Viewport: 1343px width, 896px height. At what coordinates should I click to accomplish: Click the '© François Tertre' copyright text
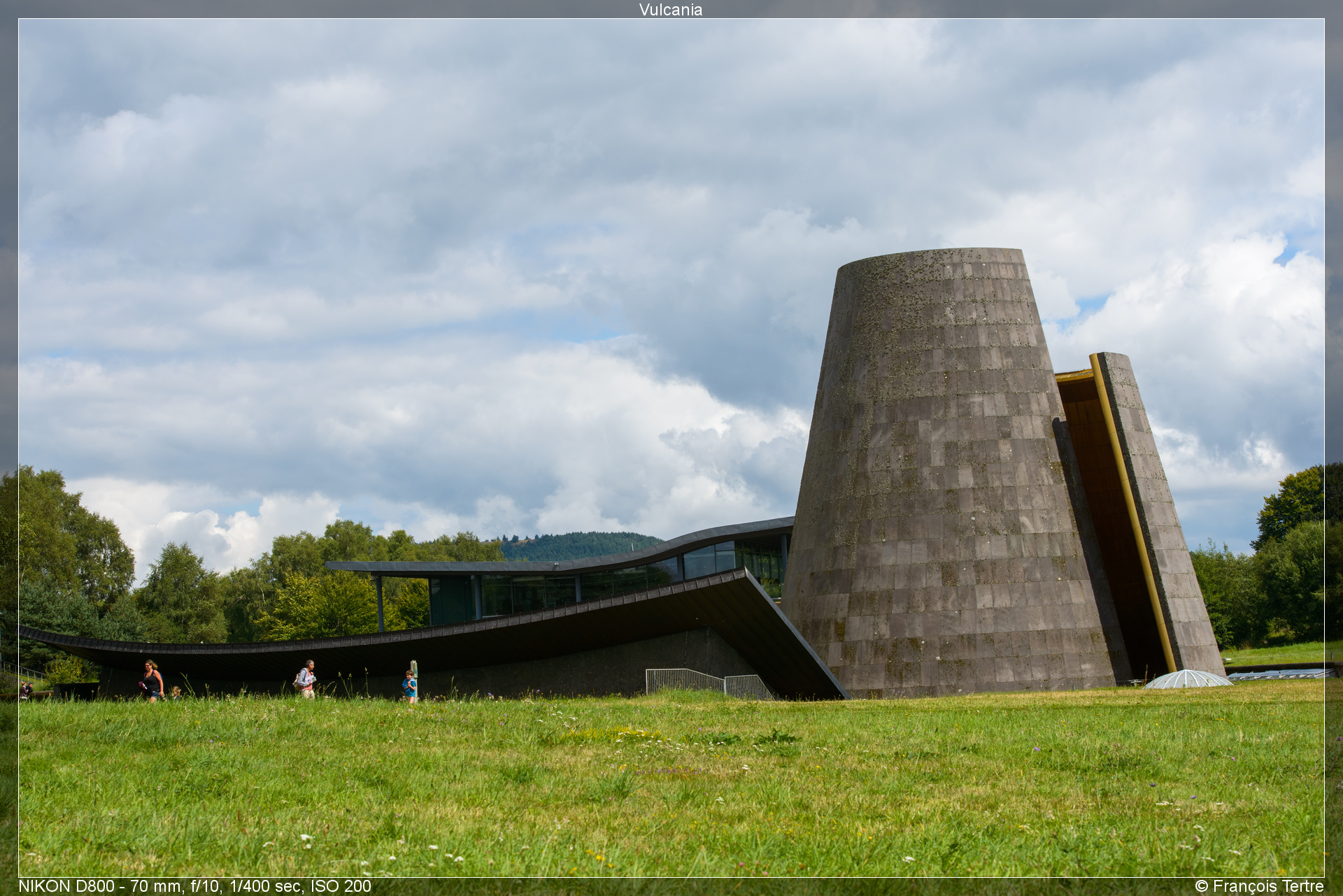(1259, 886)
